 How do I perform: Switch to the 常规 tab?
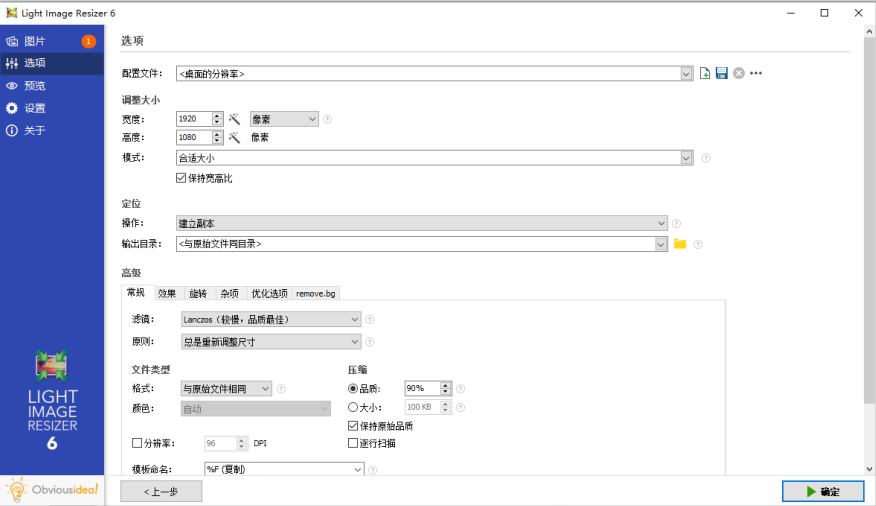(x=136, y=293)
